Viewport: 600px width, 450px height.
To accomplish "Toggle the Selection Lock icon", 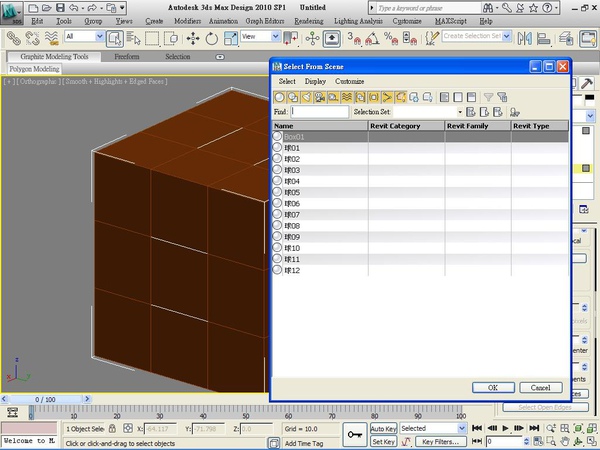I will (112, 428).
